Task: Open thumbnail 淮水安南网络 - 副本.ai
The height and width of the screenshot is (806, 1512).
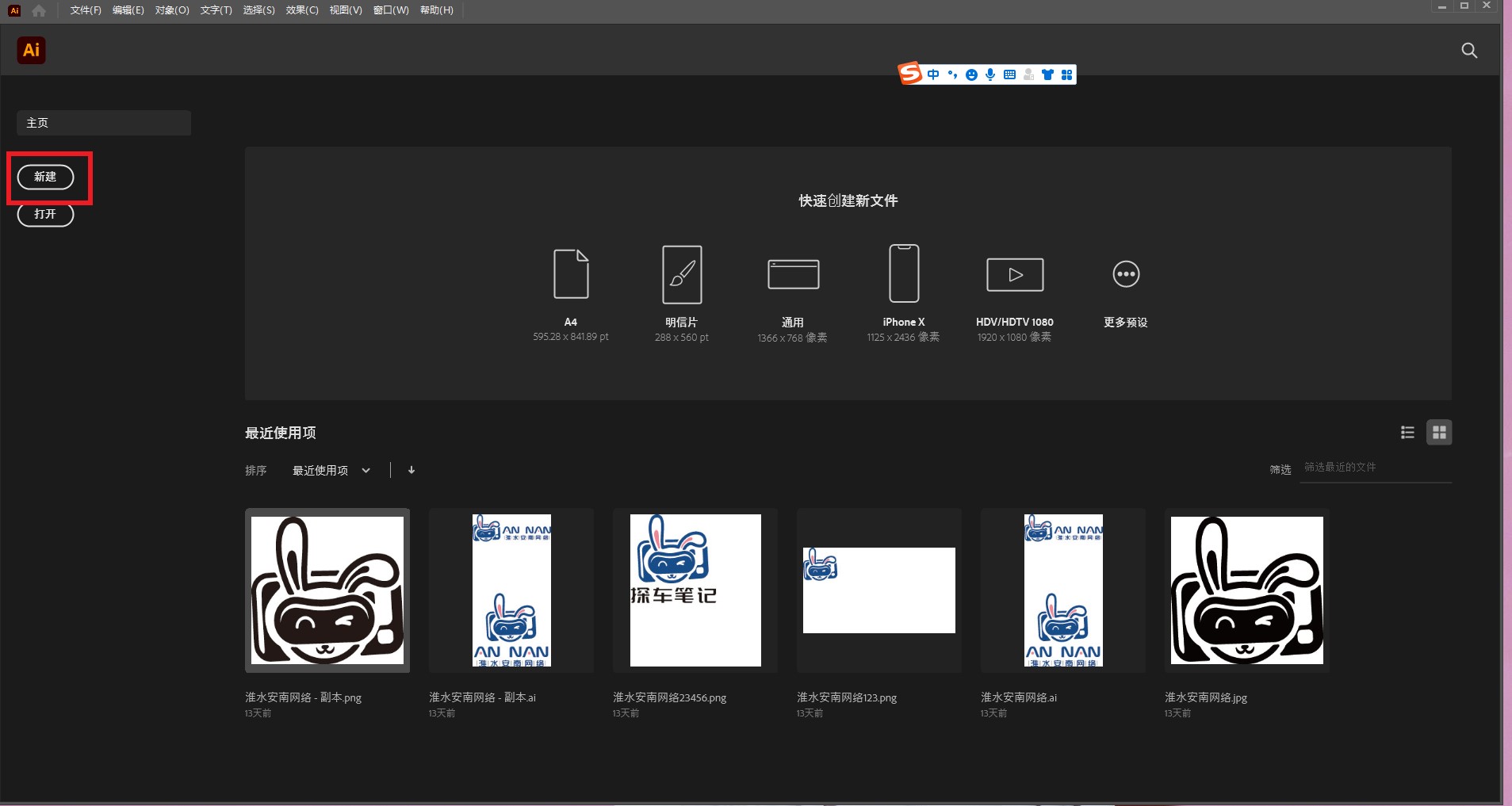Action: coord(511,590)
